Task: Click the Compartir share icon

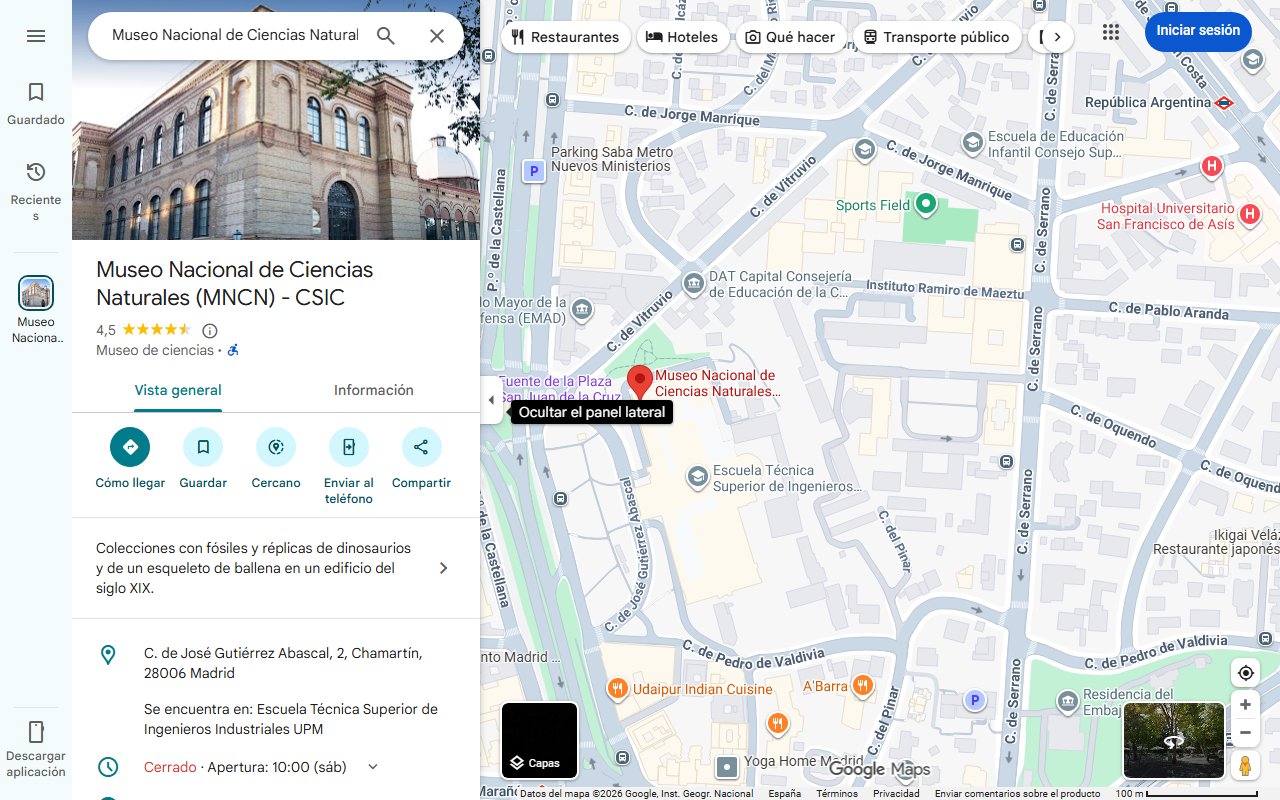Action: 421,447
